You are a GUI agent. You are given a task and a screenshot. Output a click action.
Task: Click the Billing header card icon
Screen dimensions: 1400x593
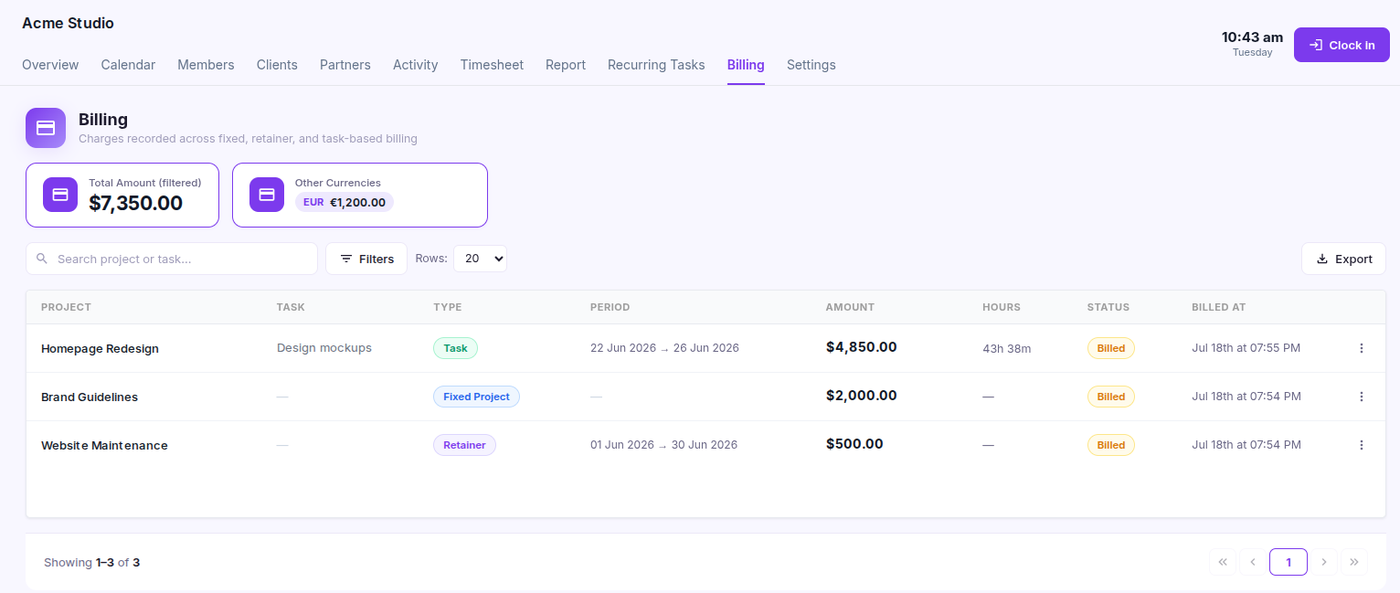pyautogui.click(x=46, y=128)
